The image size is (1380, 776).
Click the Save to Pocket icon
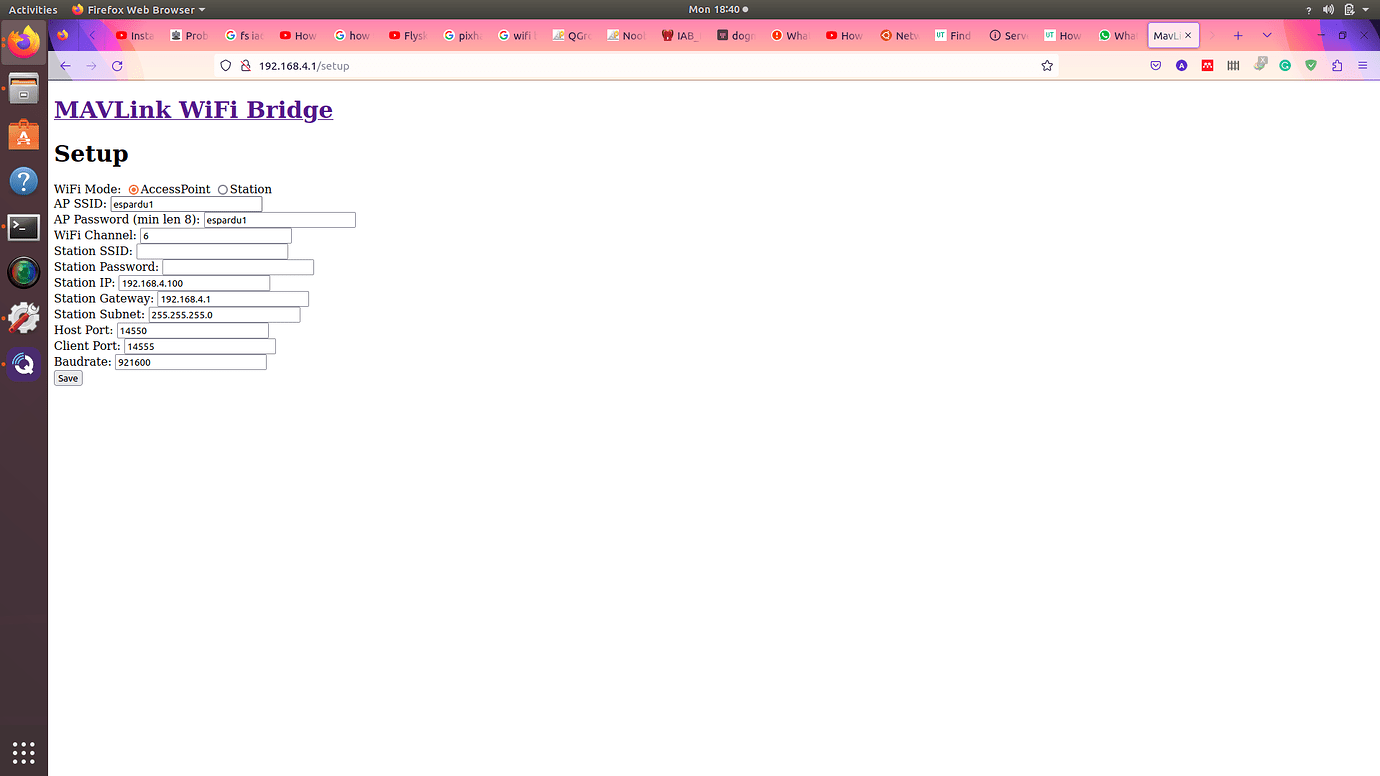[x=1155, y=66]
